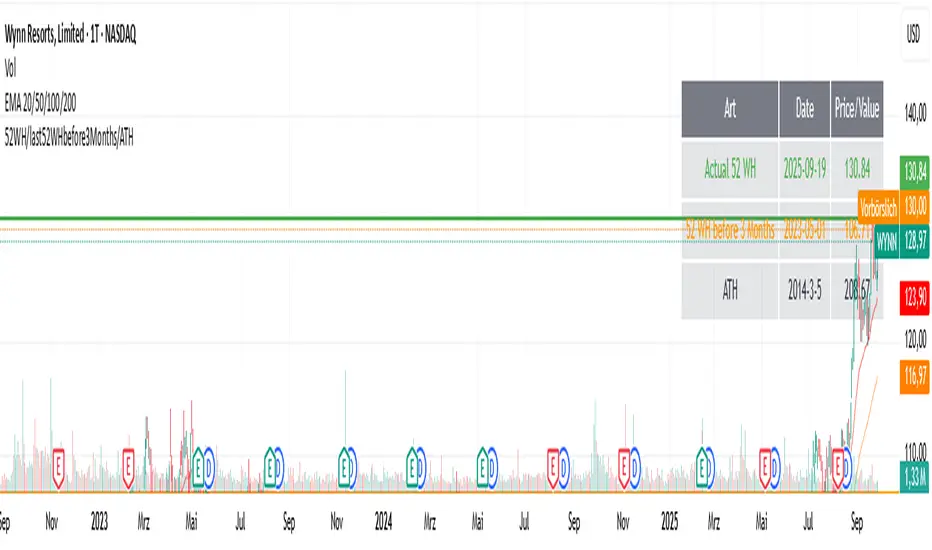The height and width of the screenshot is (550, 932).
Task: Click the red earnings E marker before Mrz 2023
Action: click(x=128, y=468)
